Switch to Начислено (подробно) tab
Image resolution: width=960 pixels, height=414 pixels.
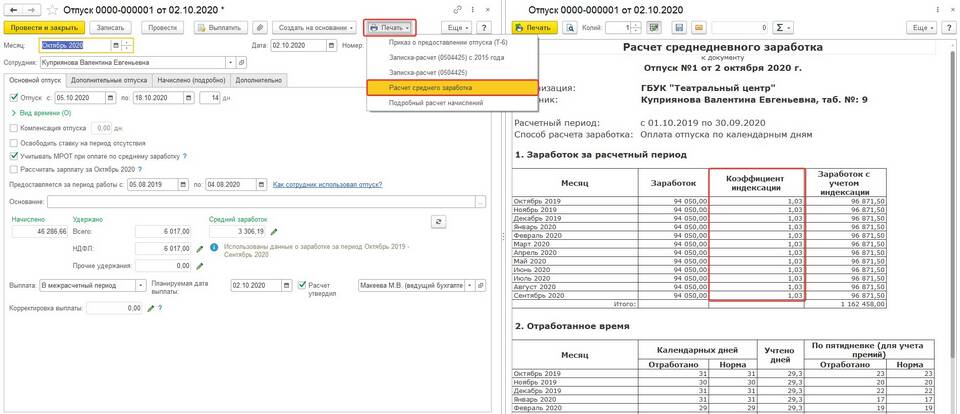click(192, 80)
